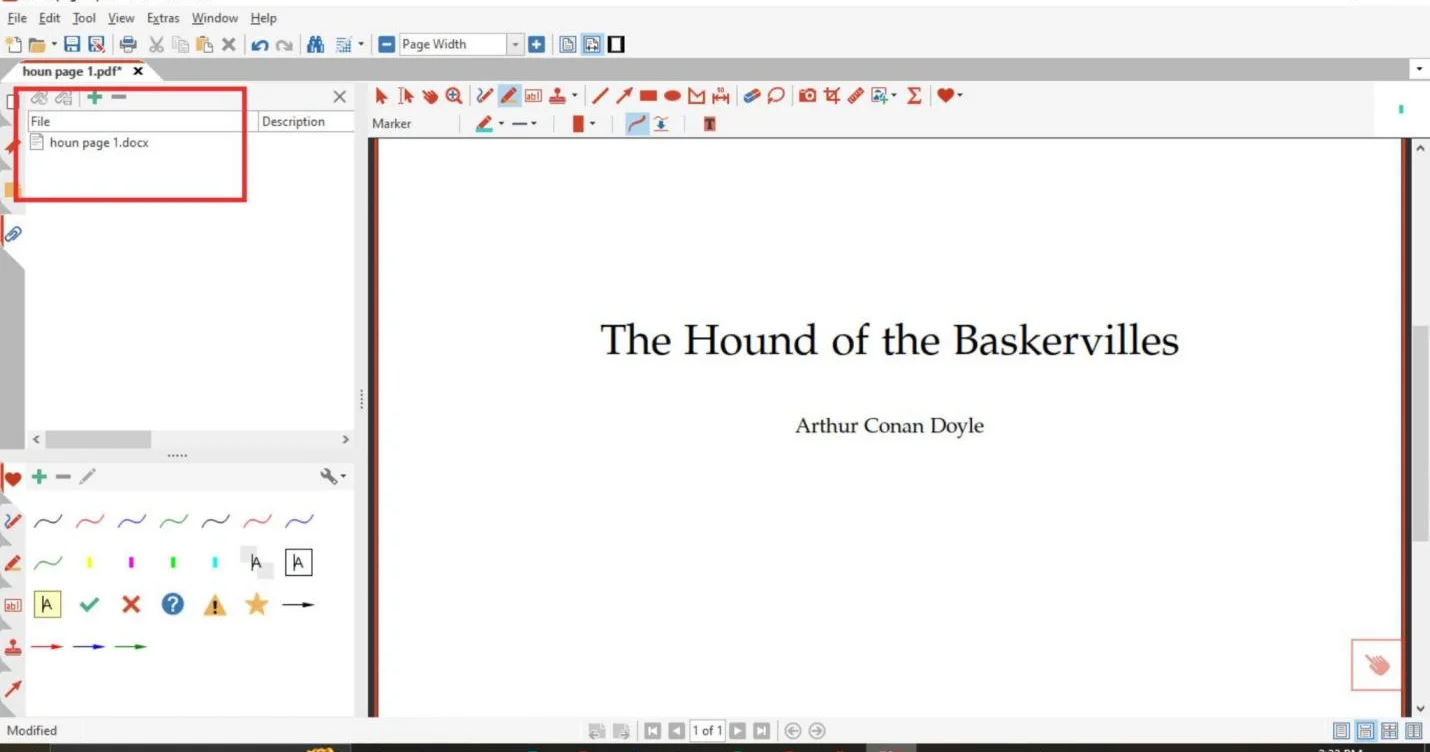This screenshot has height=752, width=1430.
Task: Select the Text box tool in the annotation toolbar
Action: 533,96
